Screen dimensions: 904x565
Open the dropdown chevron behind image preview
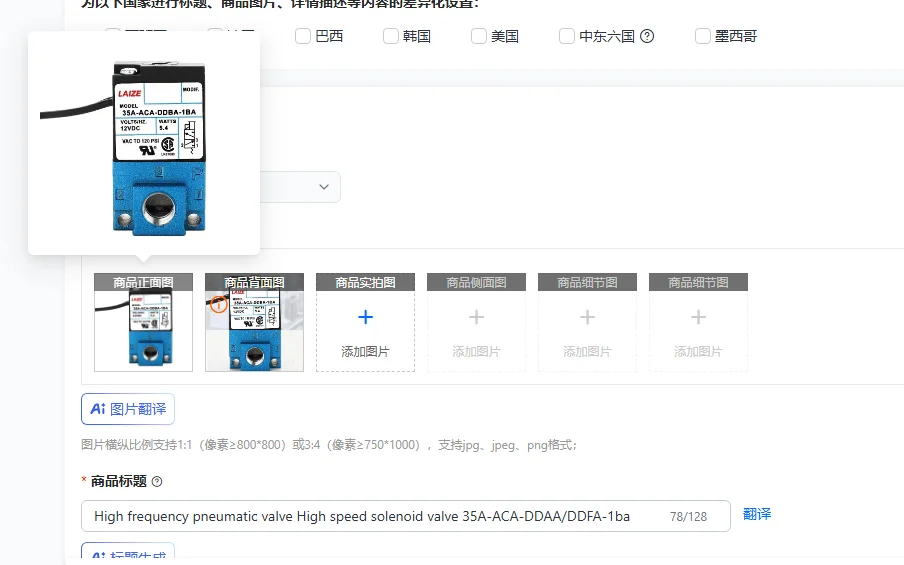324,187
